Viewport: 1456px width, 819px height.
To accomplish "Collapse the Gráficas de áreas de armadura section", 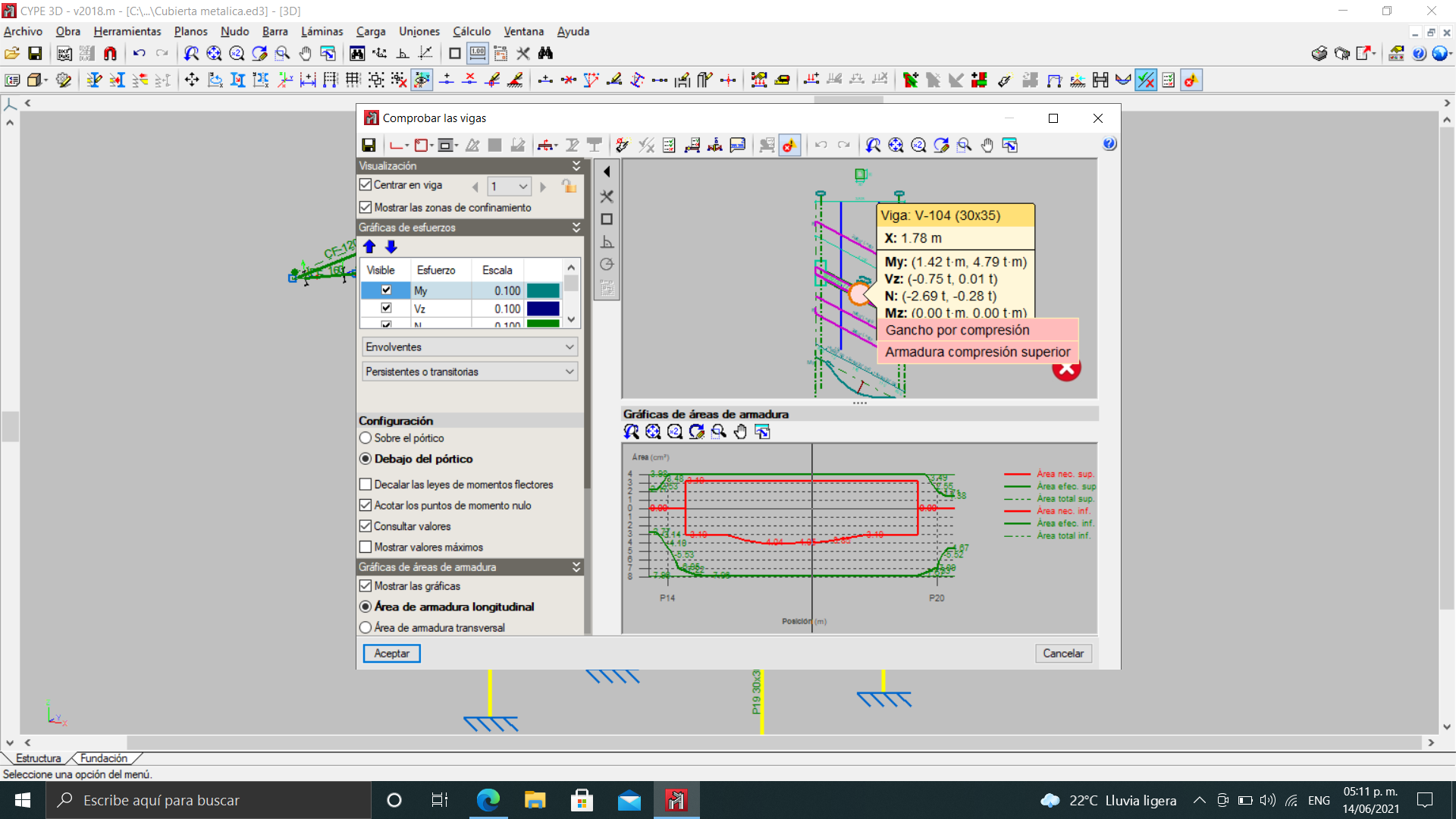I will 576,567.
